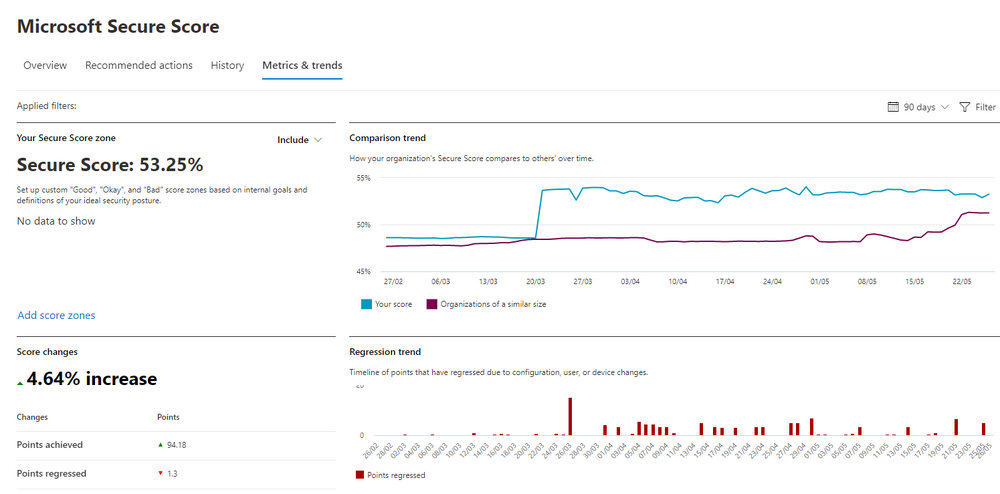Click the Points regressed legend swatch
The image size is (1000, 494).
pos(360,475)
